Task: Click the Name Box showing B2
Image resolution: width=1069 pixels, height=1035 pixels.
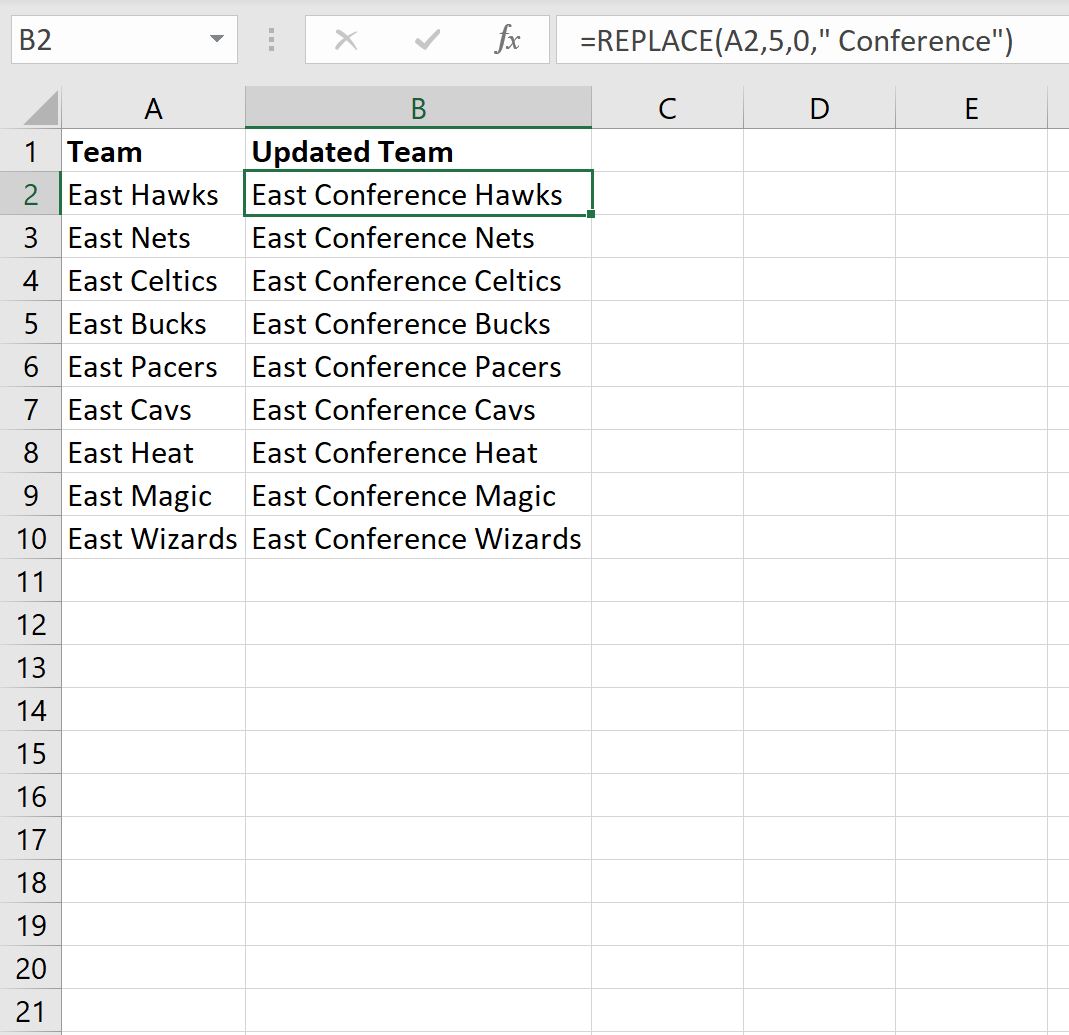Action: click(x=124, y=40)
